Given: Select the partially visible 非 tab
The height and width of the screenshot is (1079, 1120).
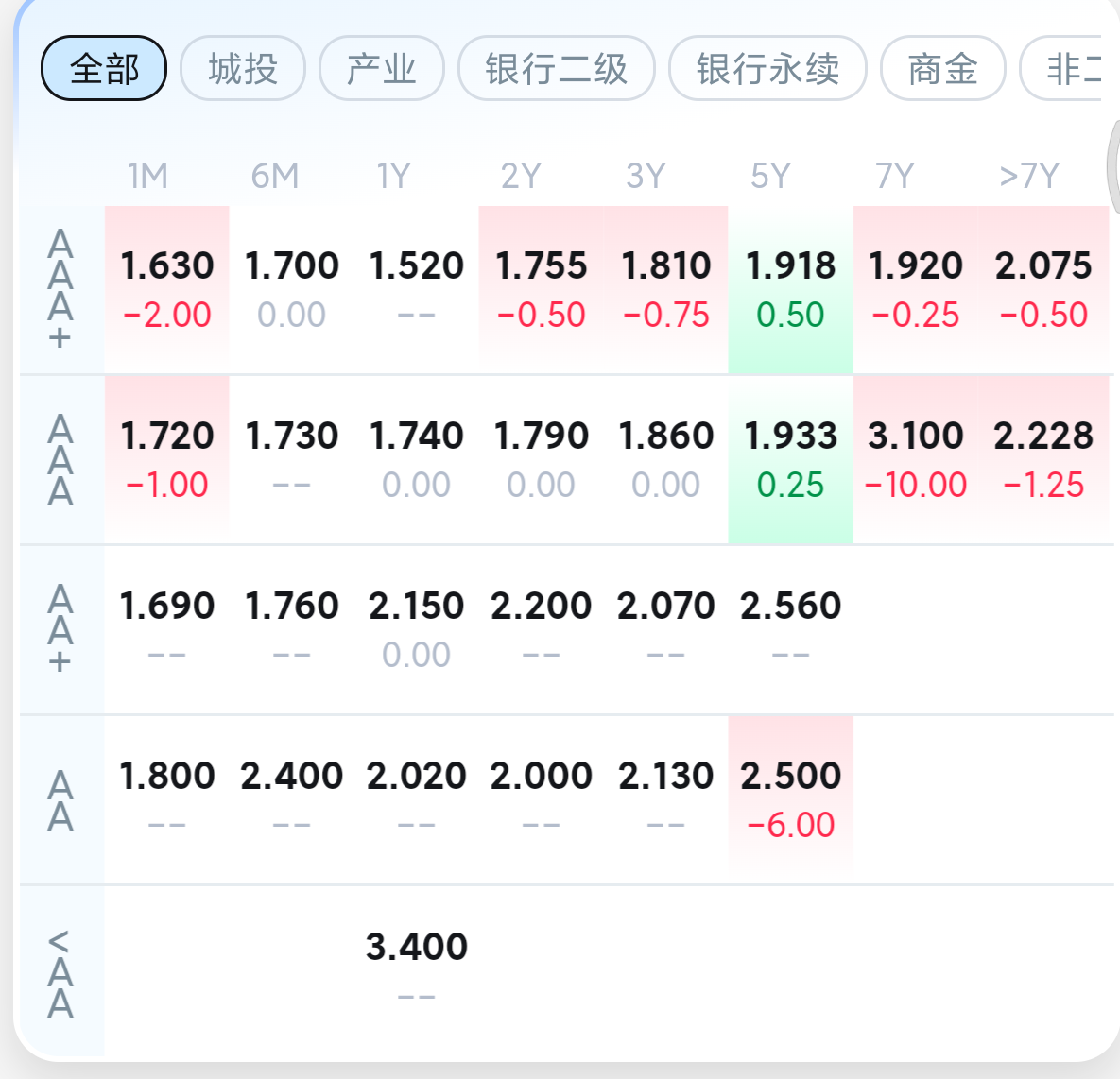Looking at the screenshot, I should tap(1064, 69).
